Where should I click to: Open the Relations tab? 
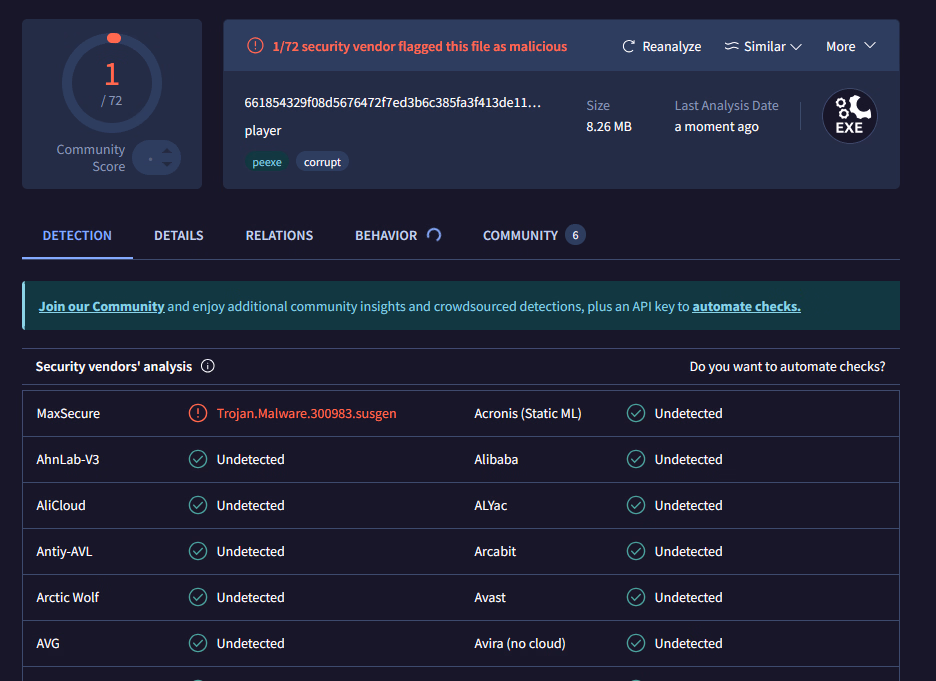click(x=279, y=236)
